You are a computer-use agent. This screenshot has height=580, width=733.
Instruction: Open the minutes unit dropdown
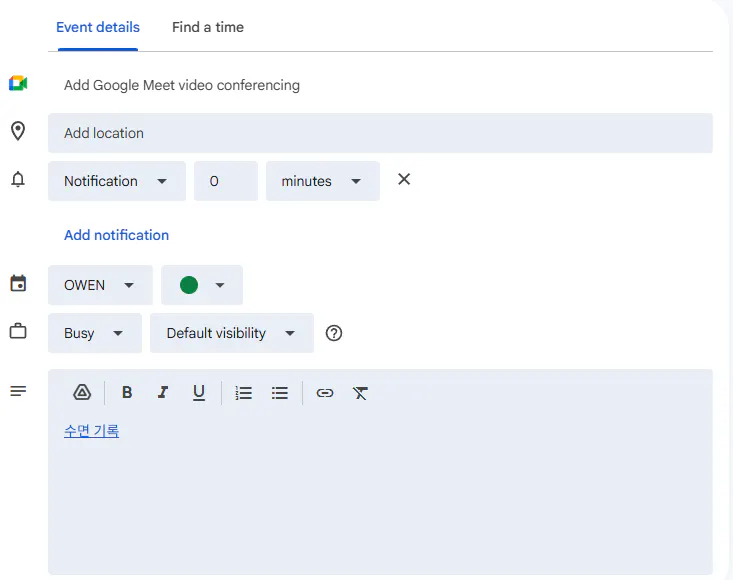coord(322,181)
